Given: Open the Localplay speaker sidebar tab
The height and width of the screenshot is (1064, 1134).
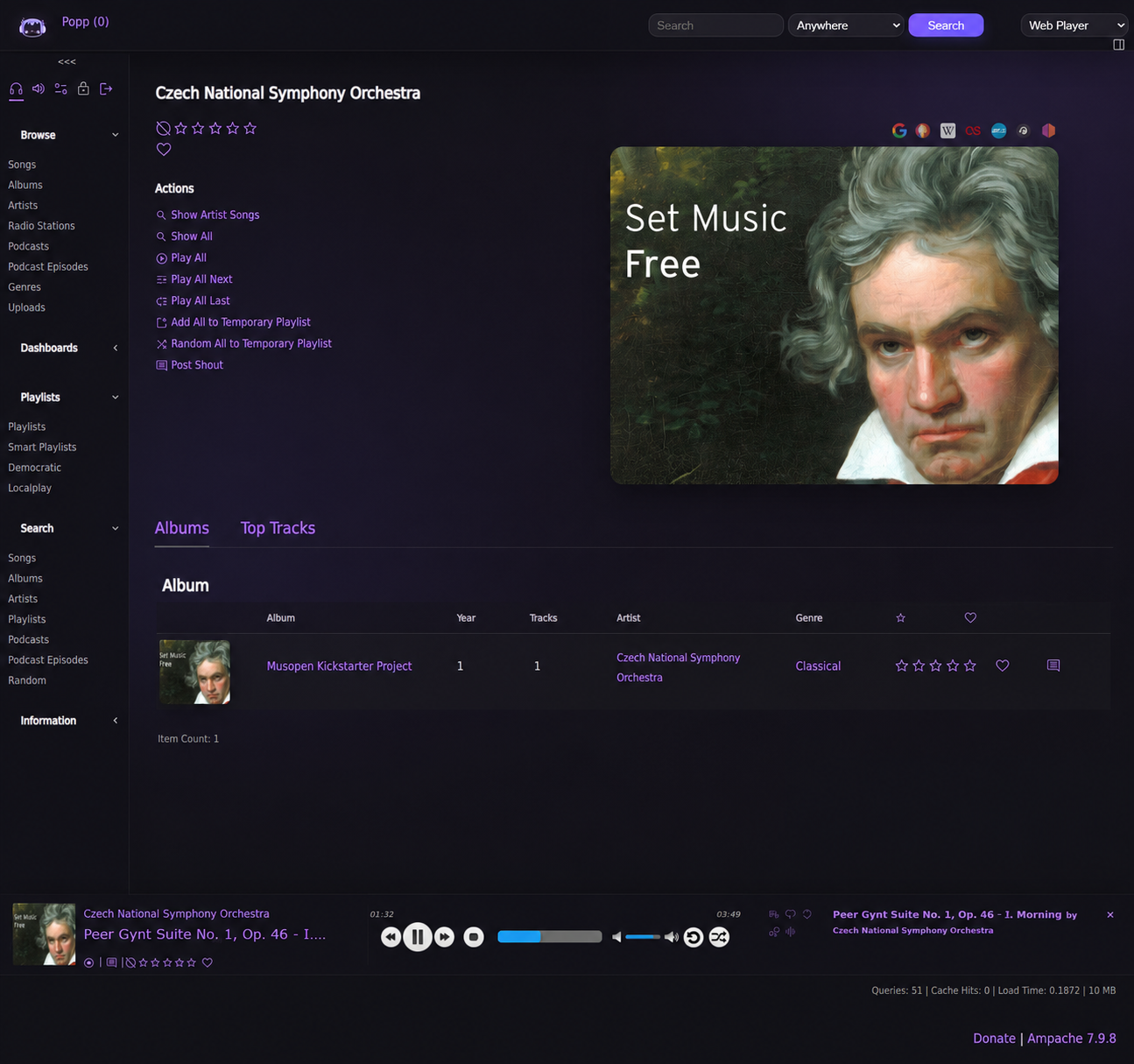Looking at the screenshot, I should click(39, 88).
